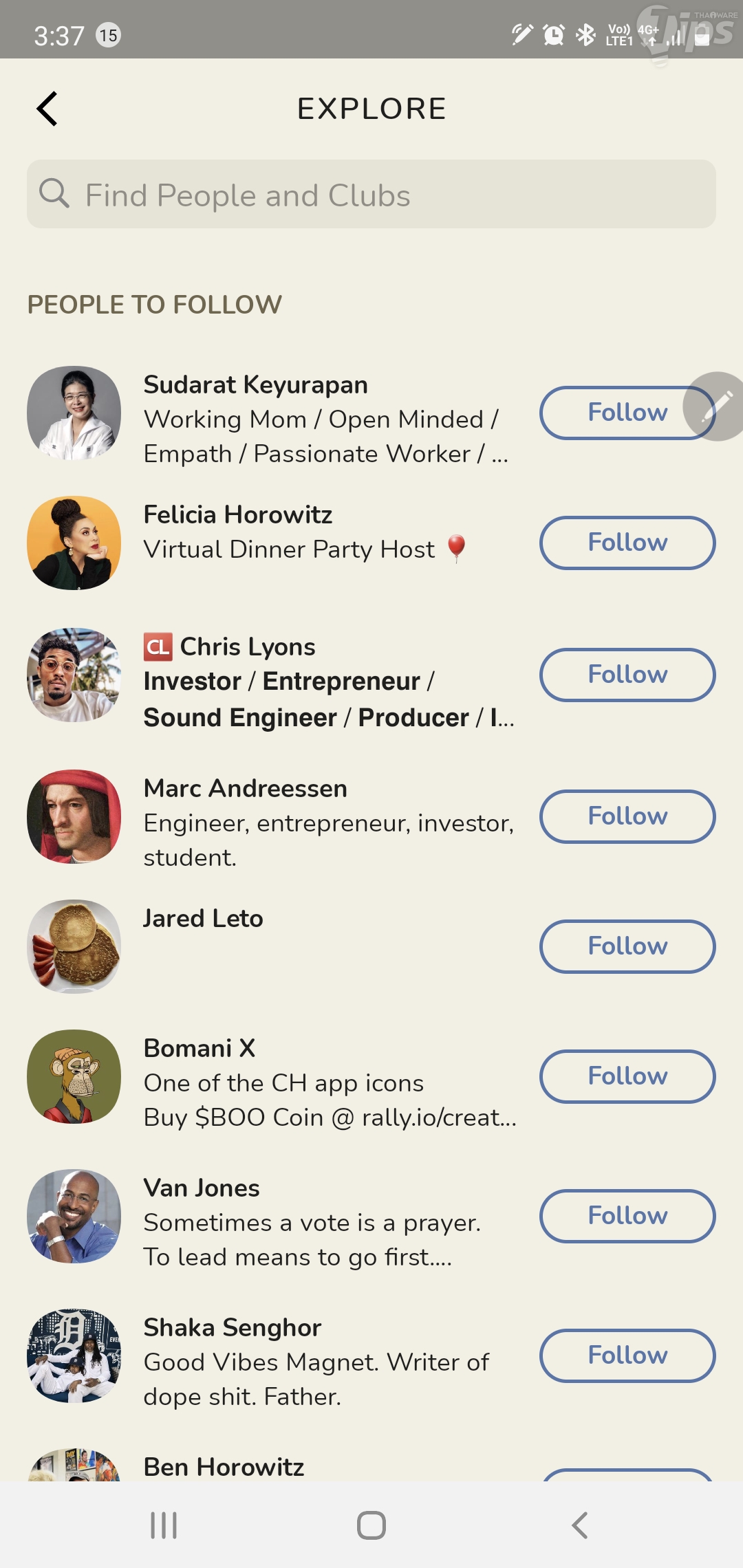
Task: Open Bomani X's ape avatar
Action: click(74, 1076)
